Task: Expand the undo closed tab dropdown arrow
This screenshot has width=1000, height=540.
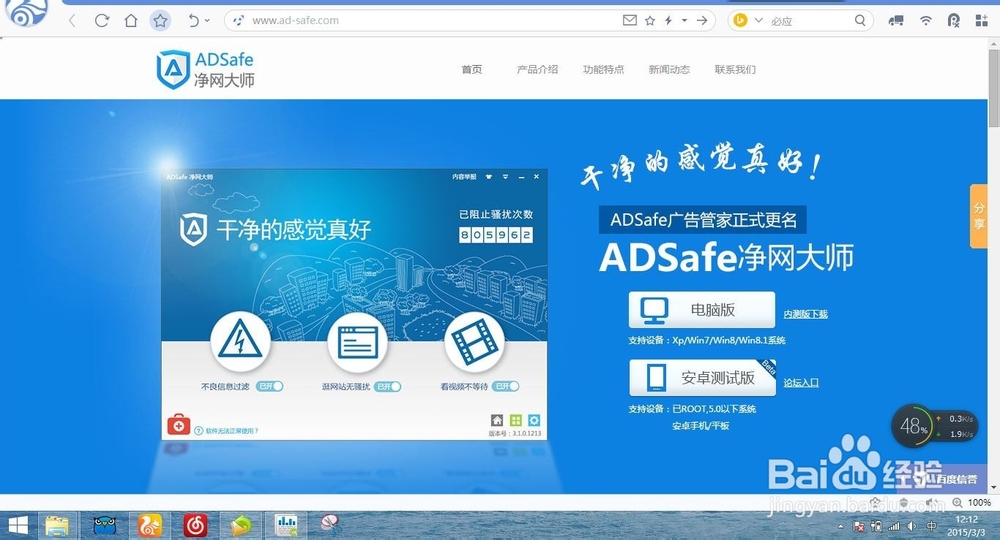Action: pyautogui.click(x=207, y=20)
